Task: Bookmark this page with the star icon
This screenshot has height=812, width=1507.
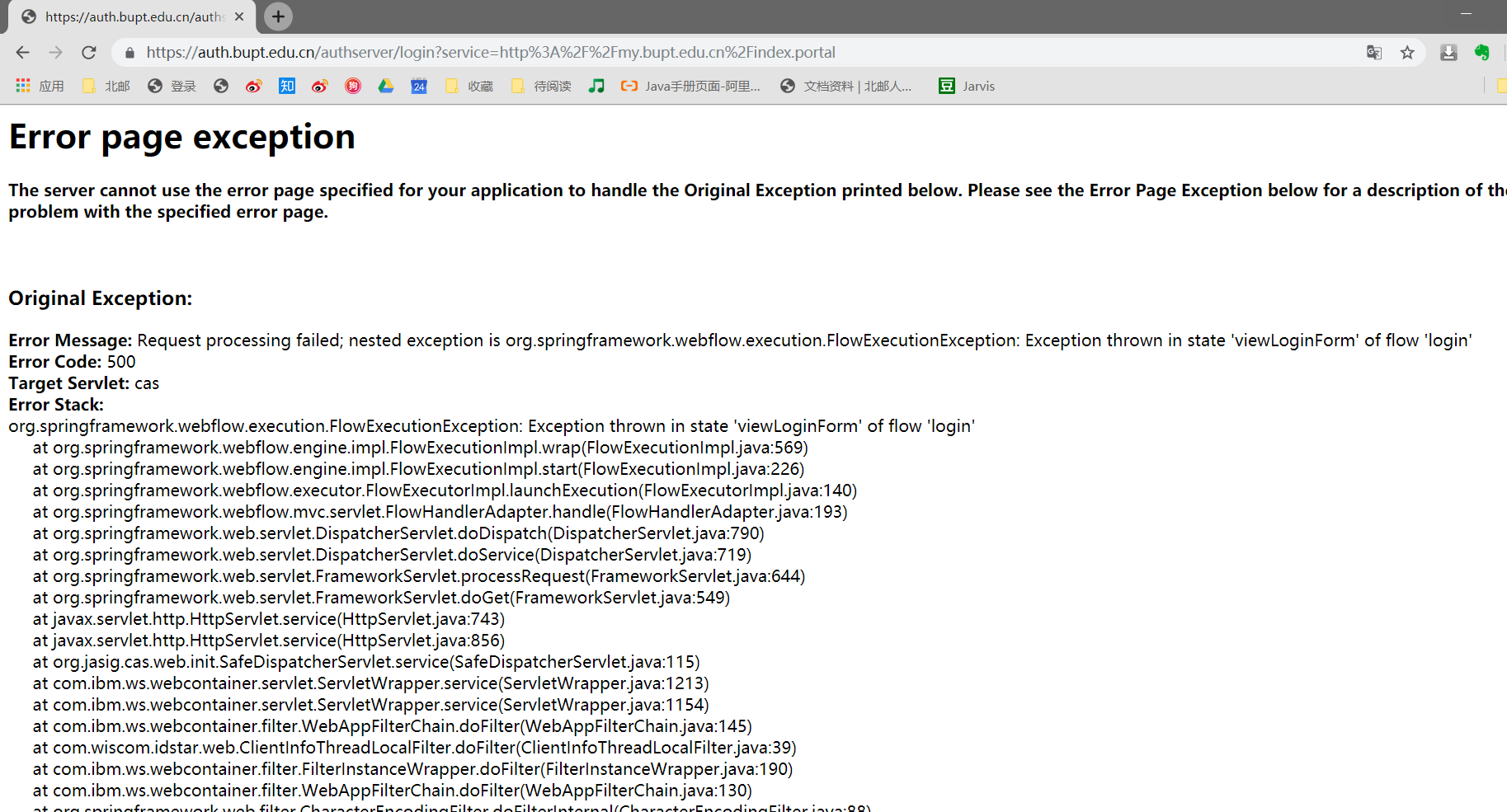Action: 1407,53
